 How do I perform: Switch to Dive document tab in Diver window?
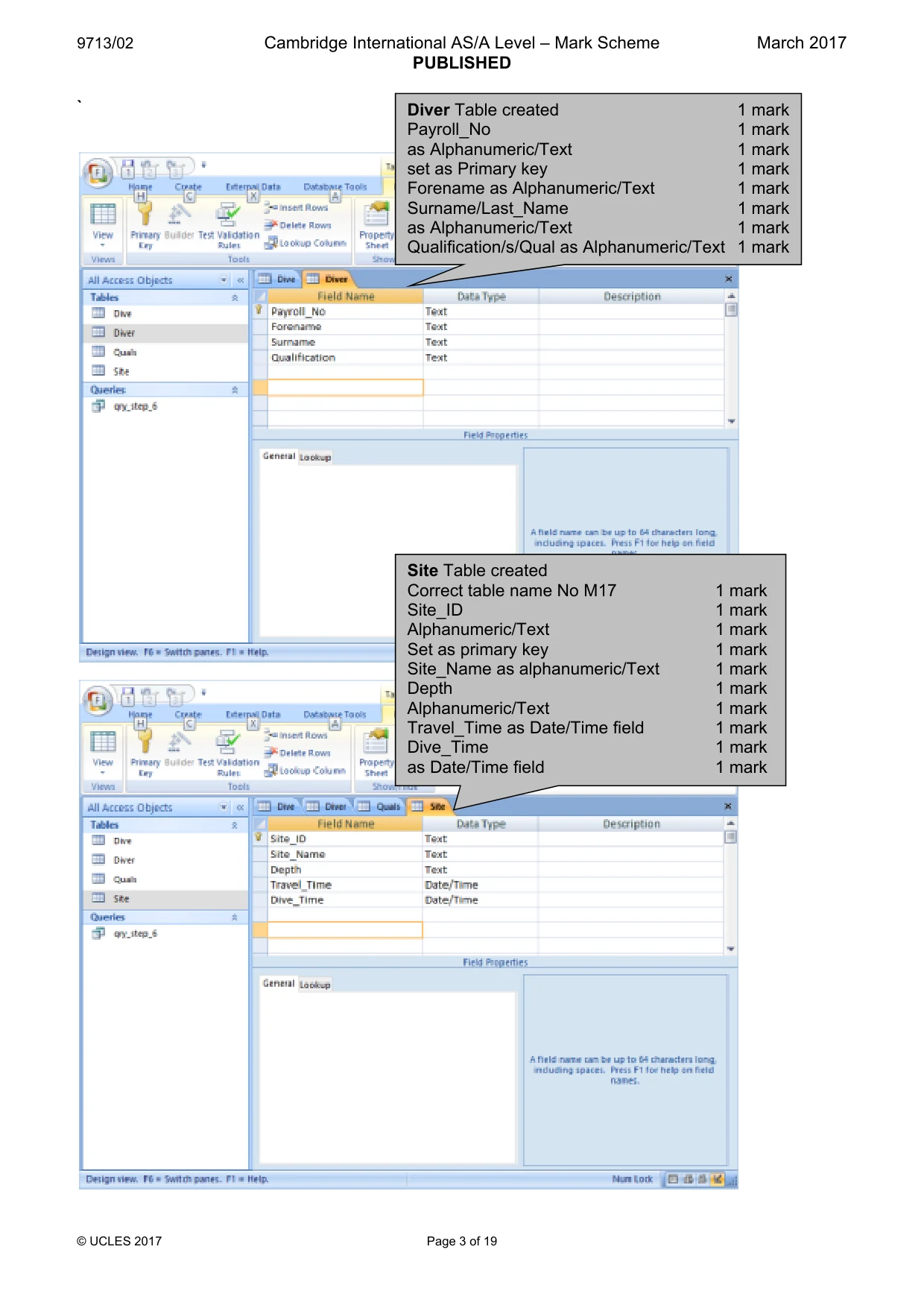click(278, 279)
